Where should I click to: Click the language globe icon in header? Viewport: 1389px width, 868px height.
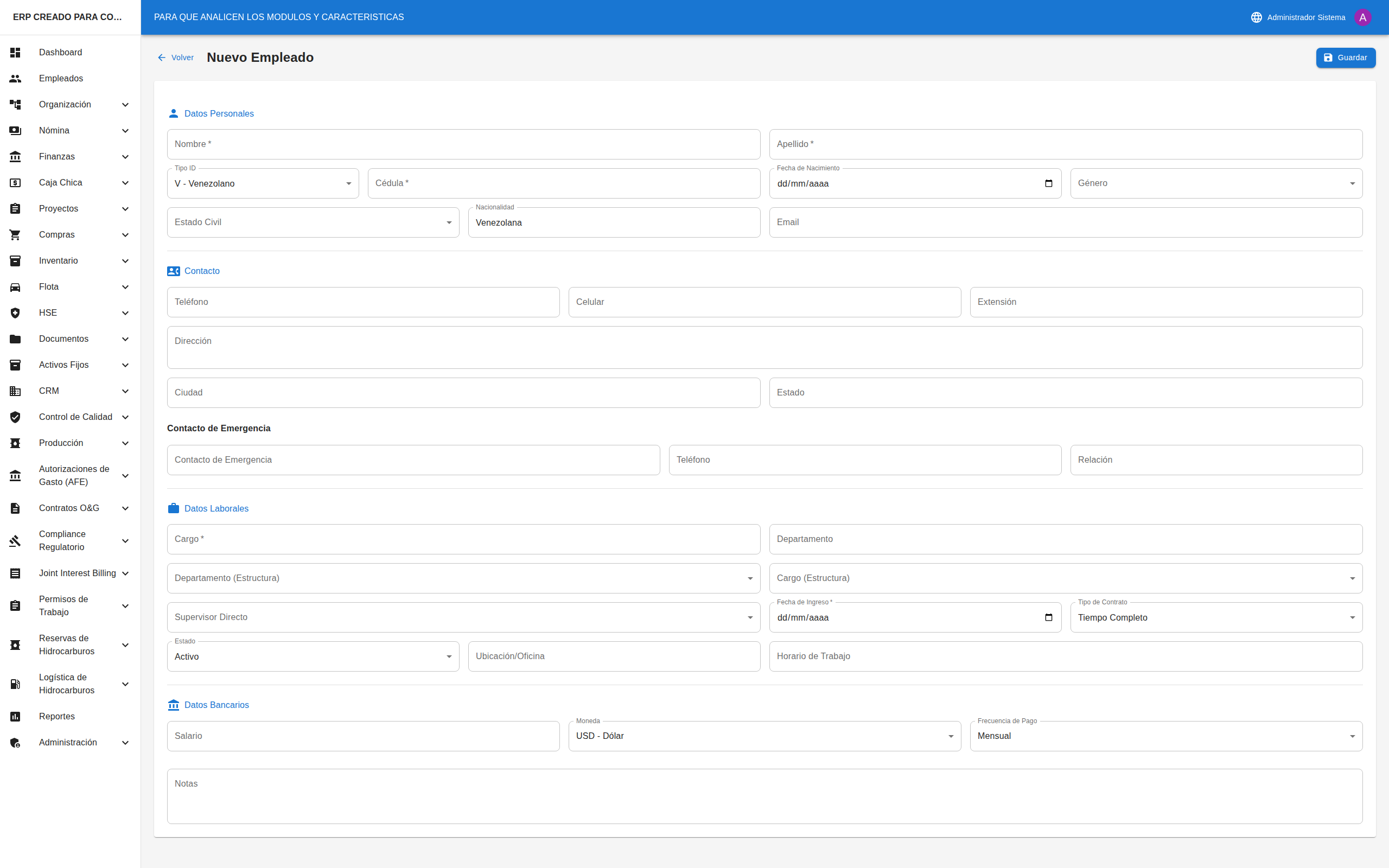point(1256,17)
